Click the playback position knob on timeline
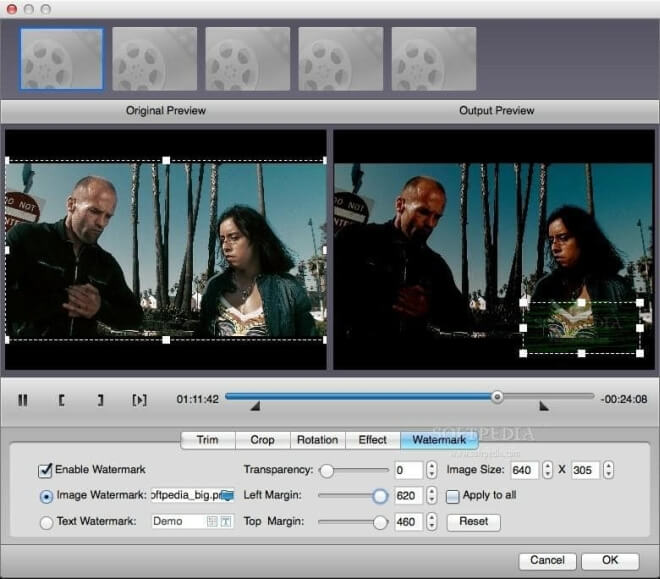 click(x=497, y=397)
